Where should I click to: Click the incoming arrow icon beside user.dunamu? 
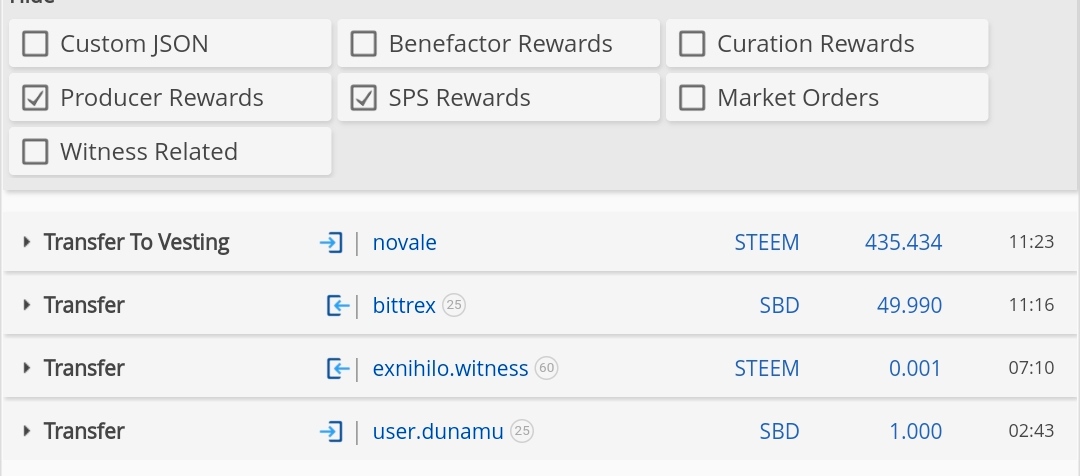coord(330,432)
